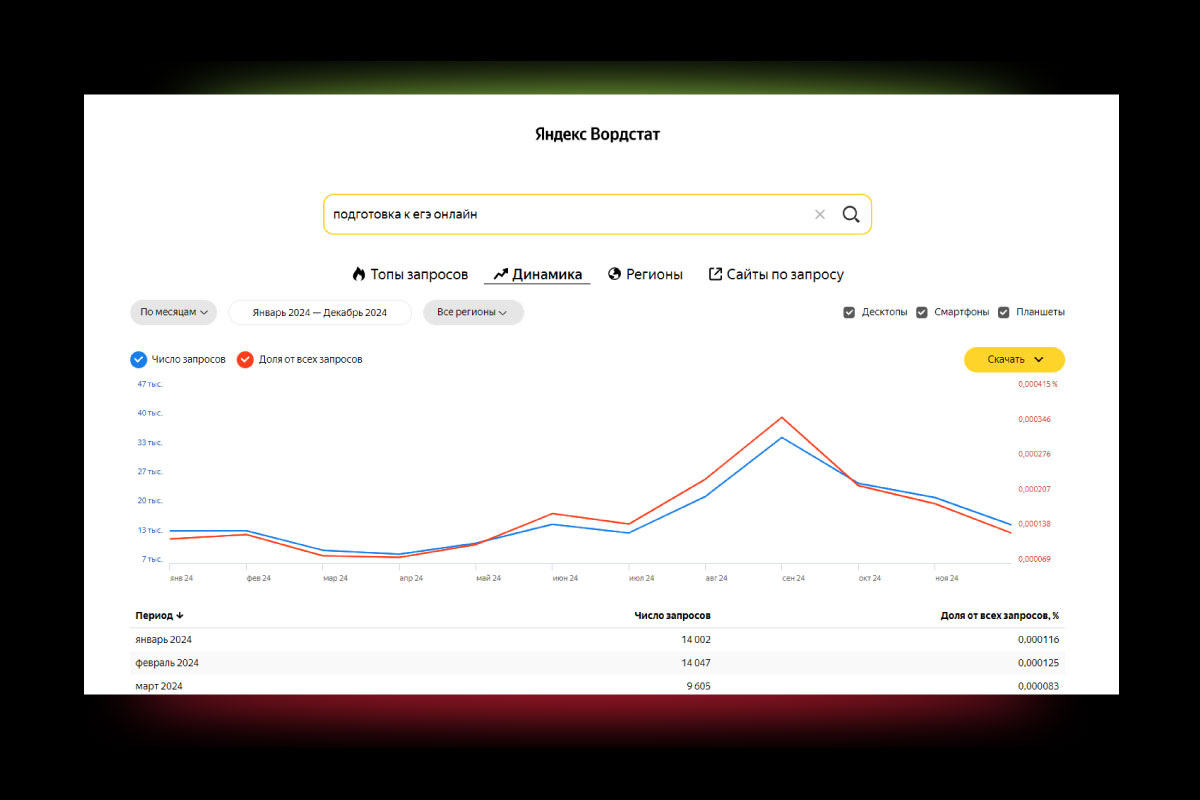Toggle the Смартфоны checkbox
The image size is (1200, 800).
pos(922,312)
